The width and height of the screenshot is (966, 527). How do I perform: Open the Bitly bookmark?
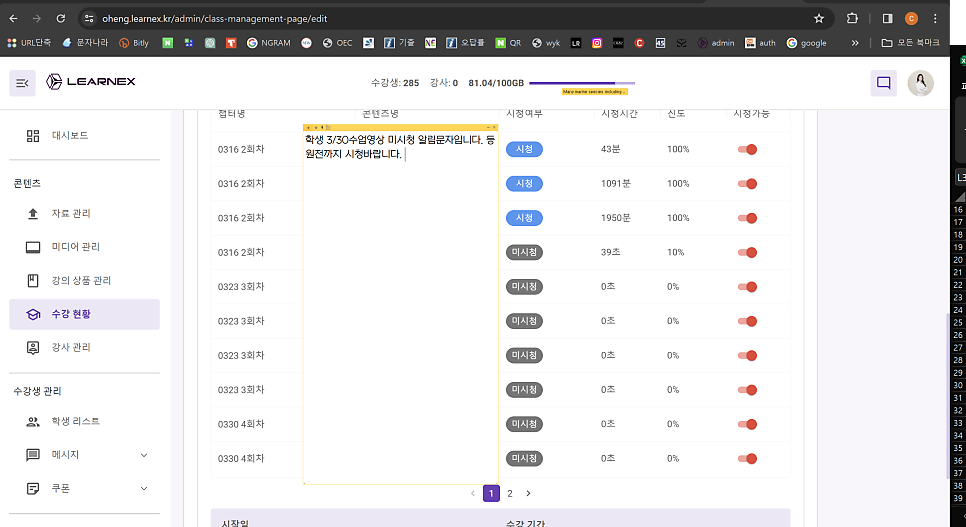click(134, 43)
